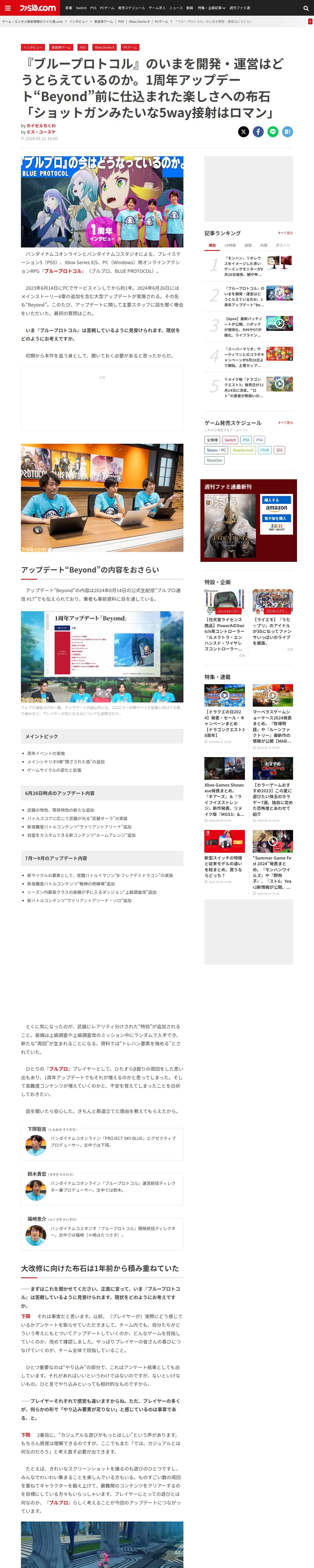Open author ミス・ユースケ link

coord(41,131)
